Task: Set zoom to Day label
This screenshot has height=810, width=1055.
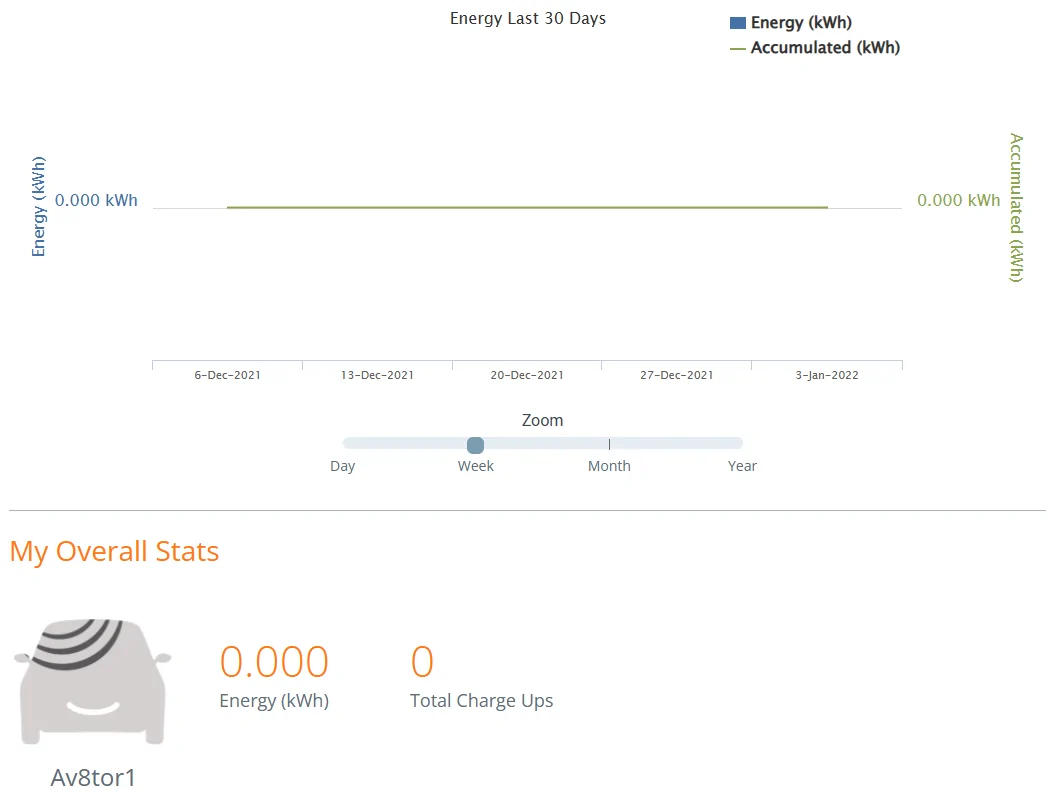Action: pos(342,466)
